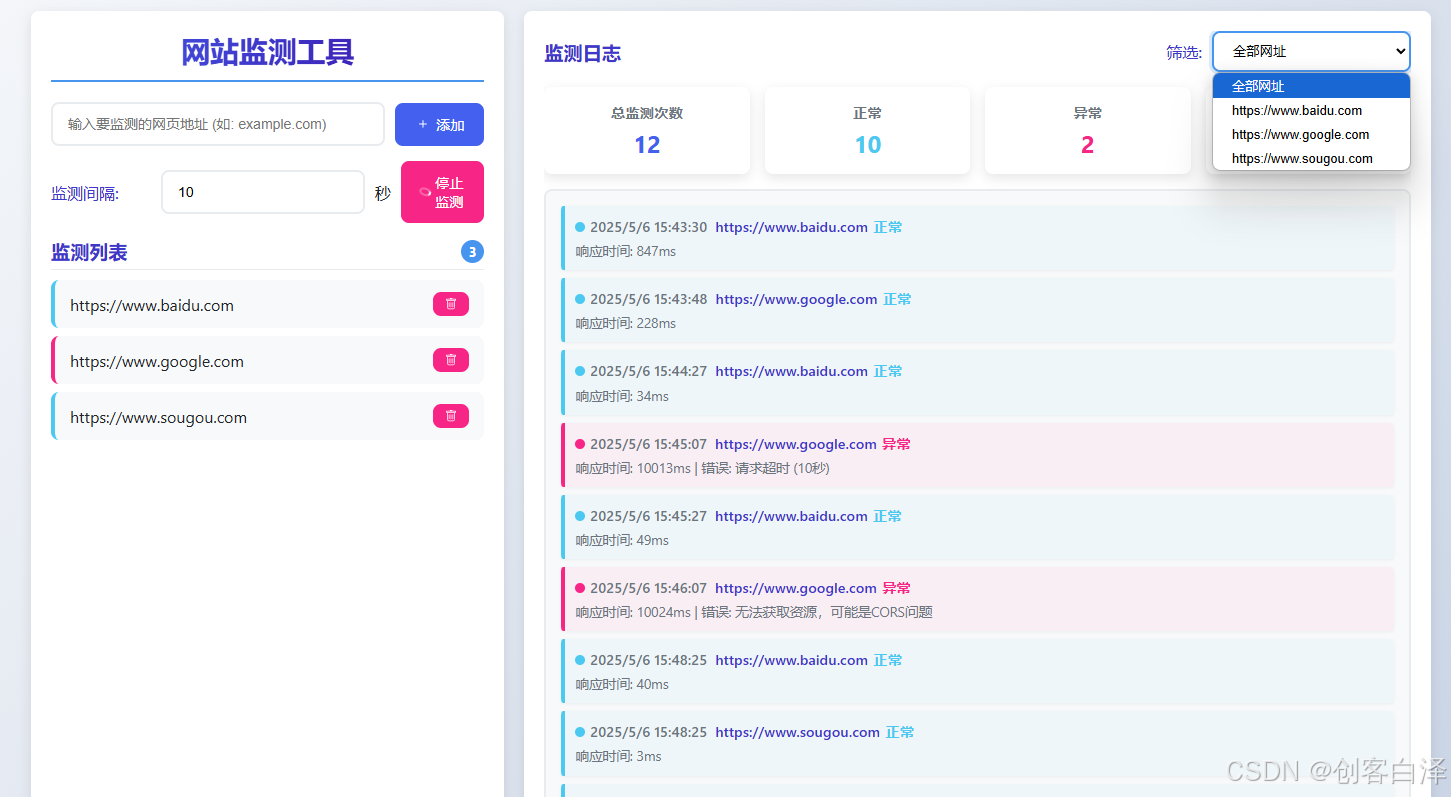Image resolution: width=1451 pixels, height=797 pixels.
Task: Click the 总监测次数 stat card
Action: point(647,131)
